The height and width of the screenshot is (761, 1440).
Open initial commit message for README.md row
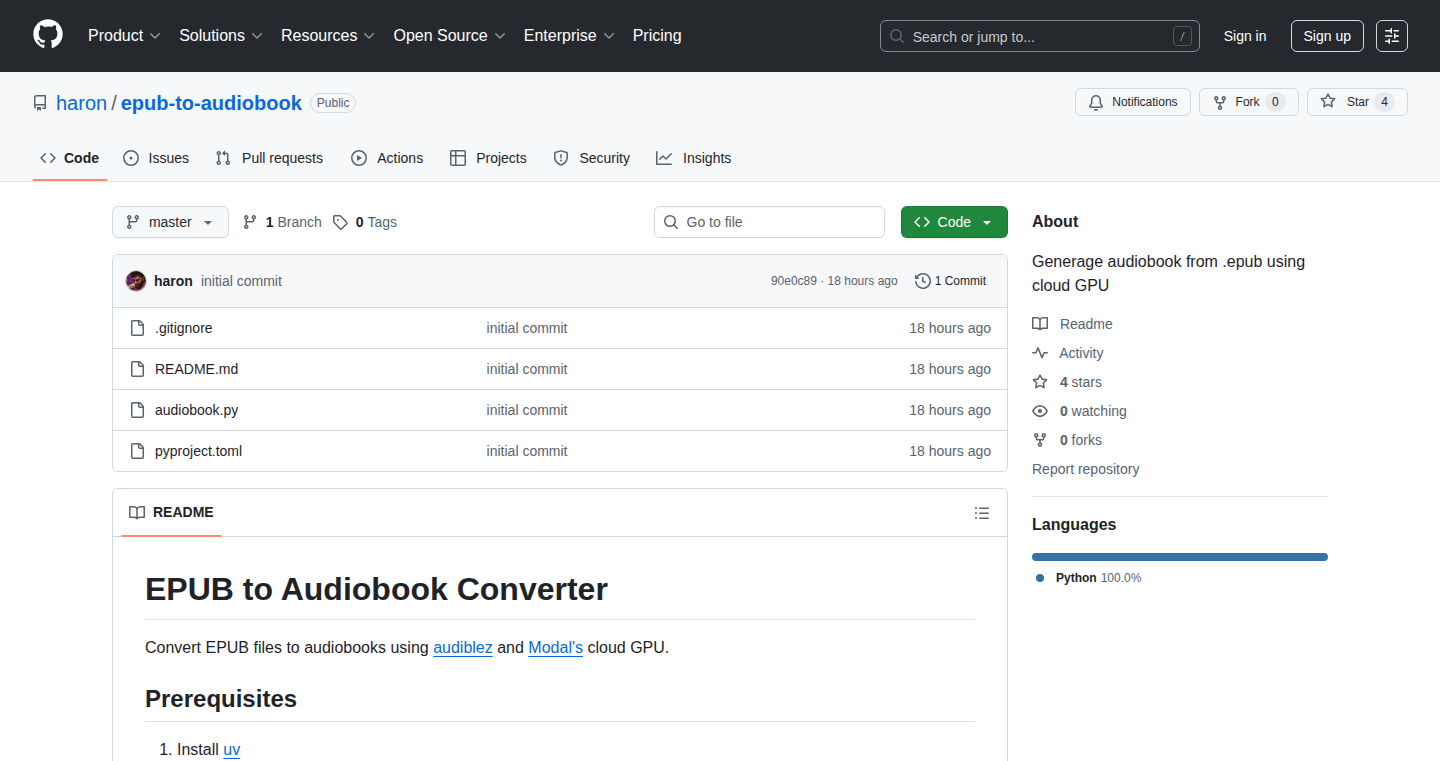pos(527,369)
